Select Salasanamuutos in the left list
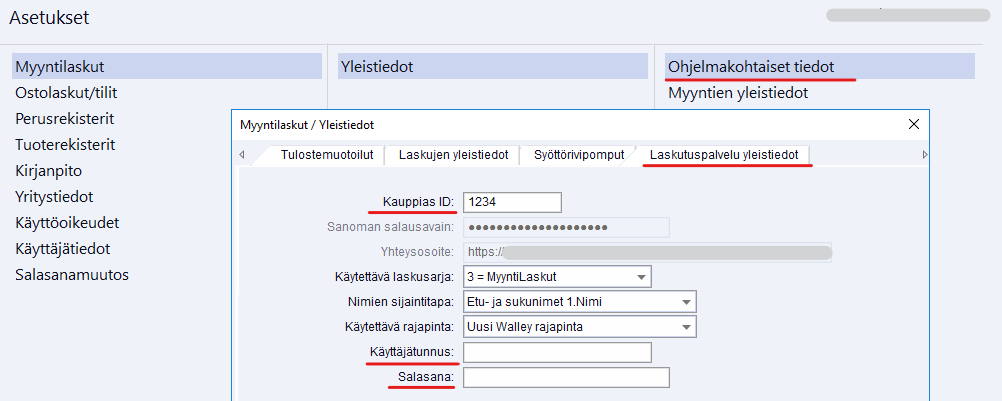The height and width of the screenshot is (401, 1002). pos(72,275)
